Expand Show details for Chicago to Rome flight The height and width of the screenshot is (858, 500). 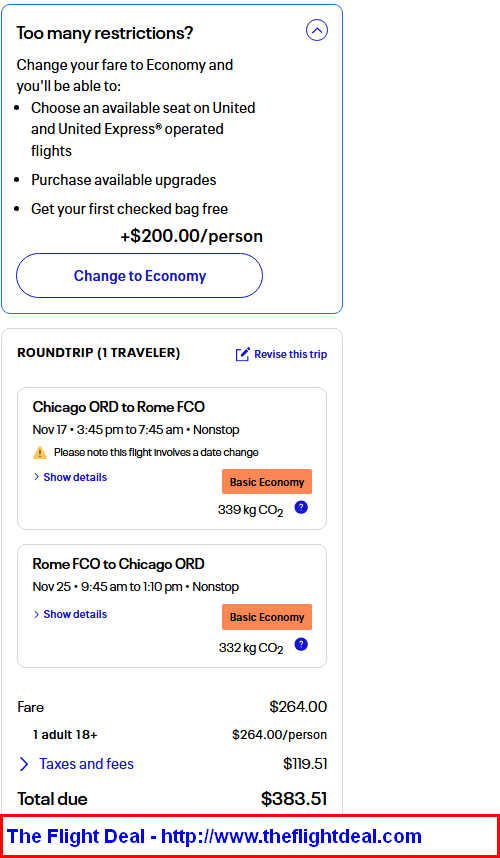click(x=75, y=477)
